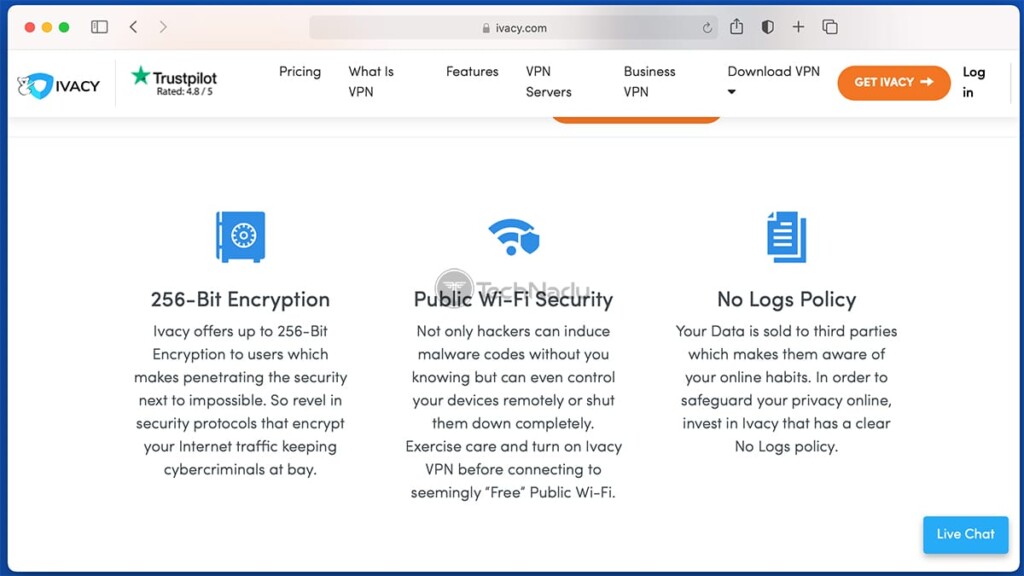
Task: Click the No Logs Policy heading
Action: tap(786, 299)
